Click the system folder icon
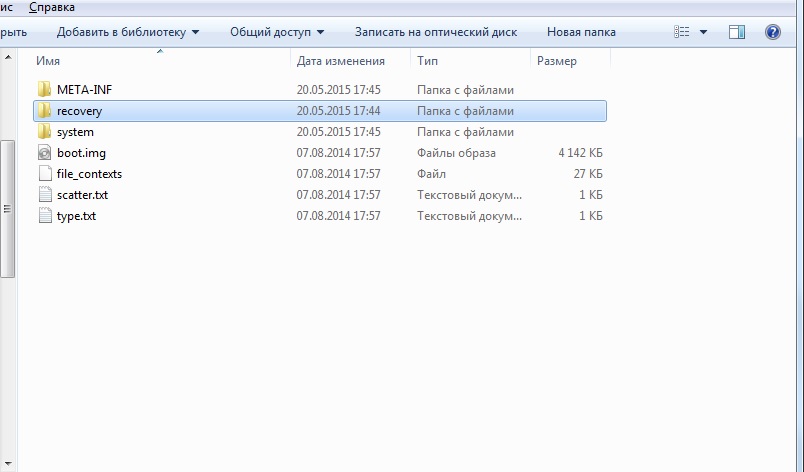The height and width of the screenshot is (472, 804). point(44,132)
